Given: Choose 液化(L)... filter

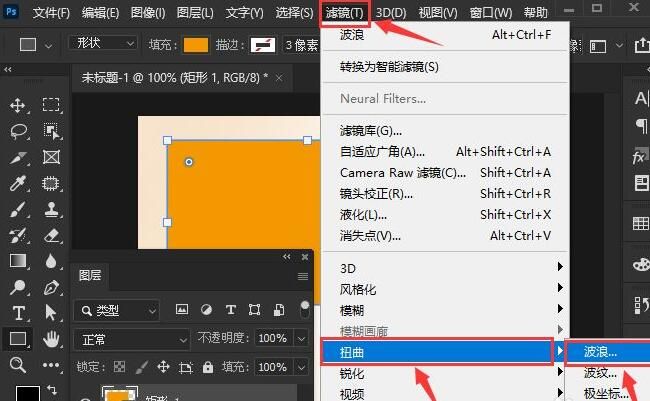Looking at the screenshot, I should pyautogui.click(x=445, y=215).
